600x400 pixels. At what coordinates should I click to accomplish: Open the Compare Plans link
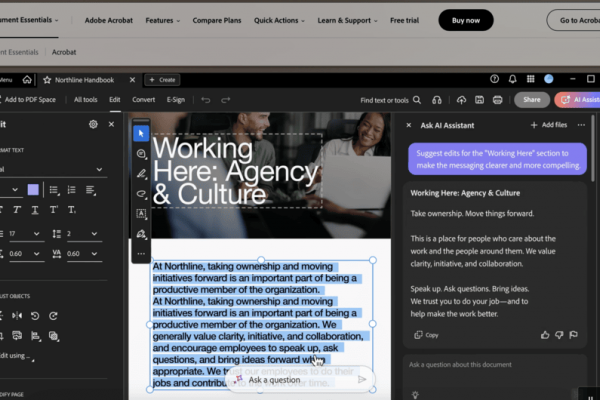[x=217, y=20]
